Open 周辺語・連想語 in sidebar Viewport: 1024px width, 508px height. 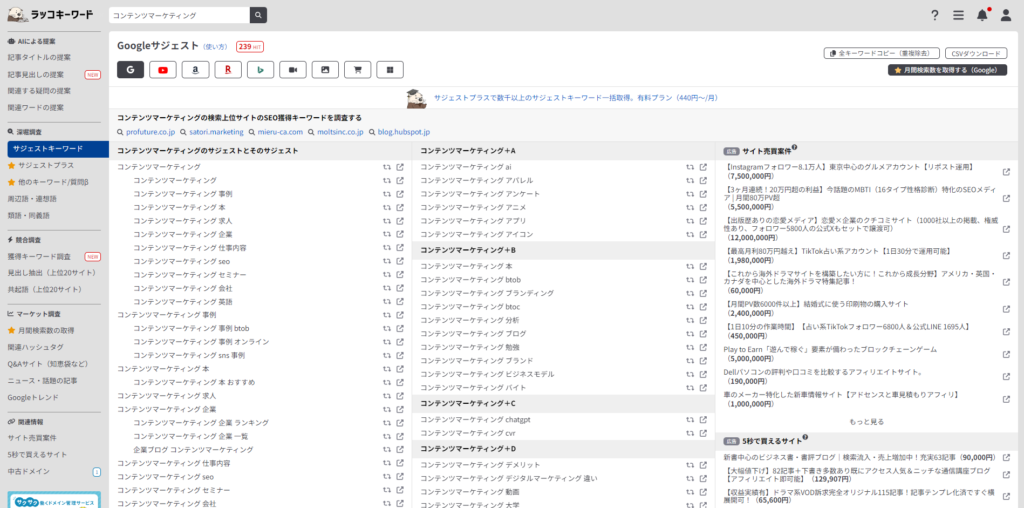pyautogui.click(x=32, y=198)
